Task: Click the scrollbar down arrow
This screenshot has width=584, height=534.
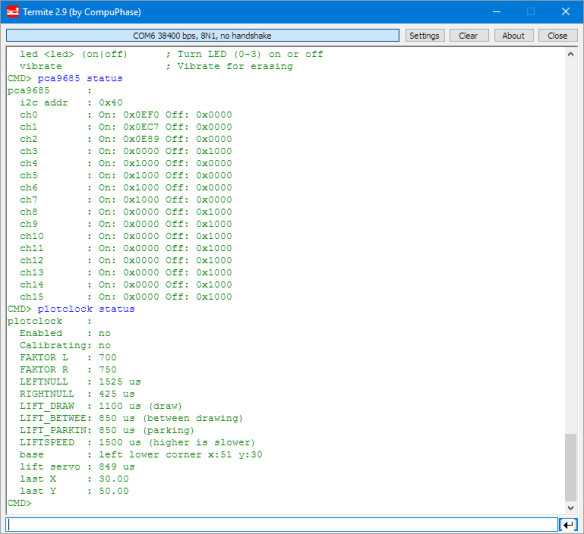Action: pyautogui.click(x=571, y=508)
